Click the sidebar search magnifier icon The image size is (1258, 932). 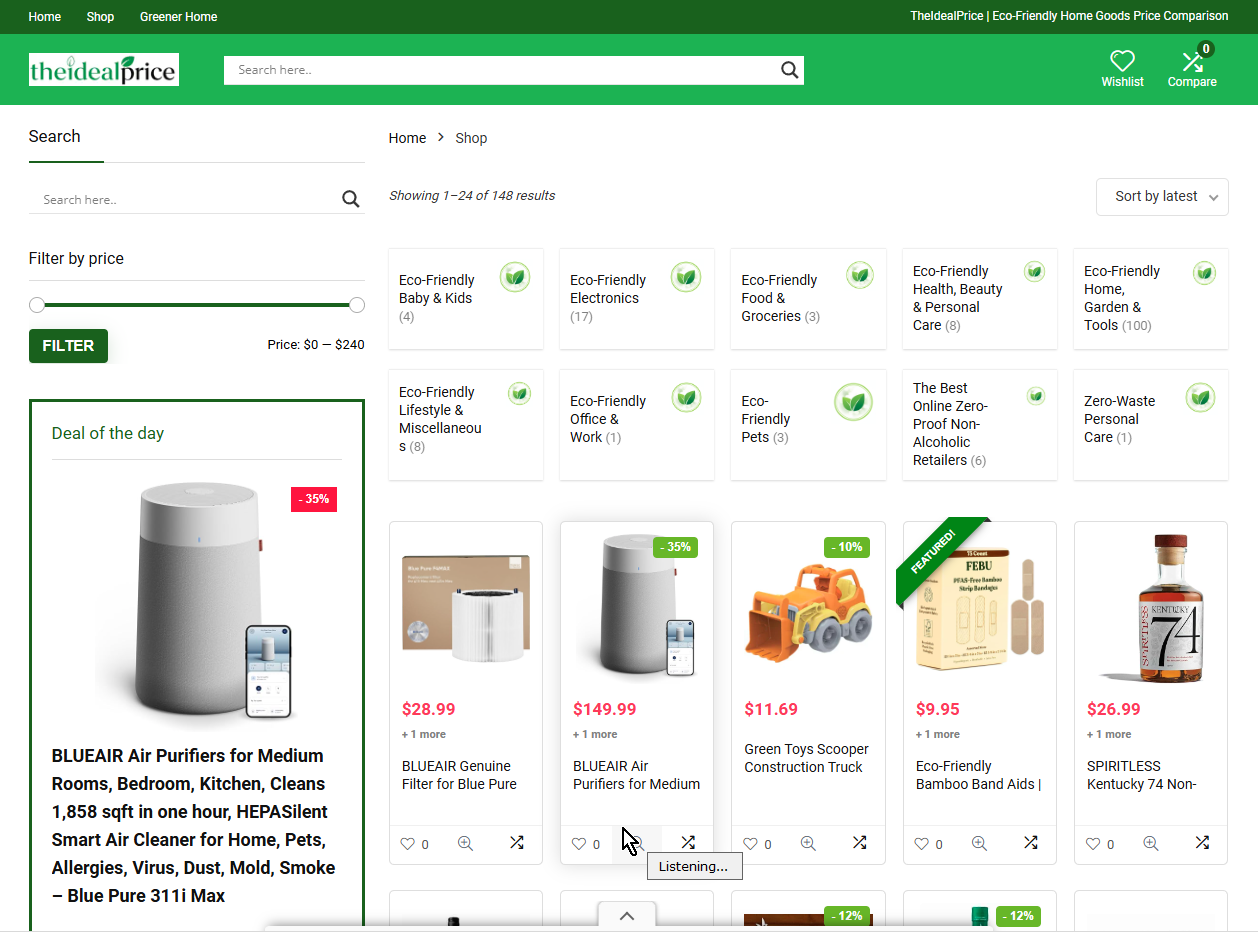click(350, 199)
